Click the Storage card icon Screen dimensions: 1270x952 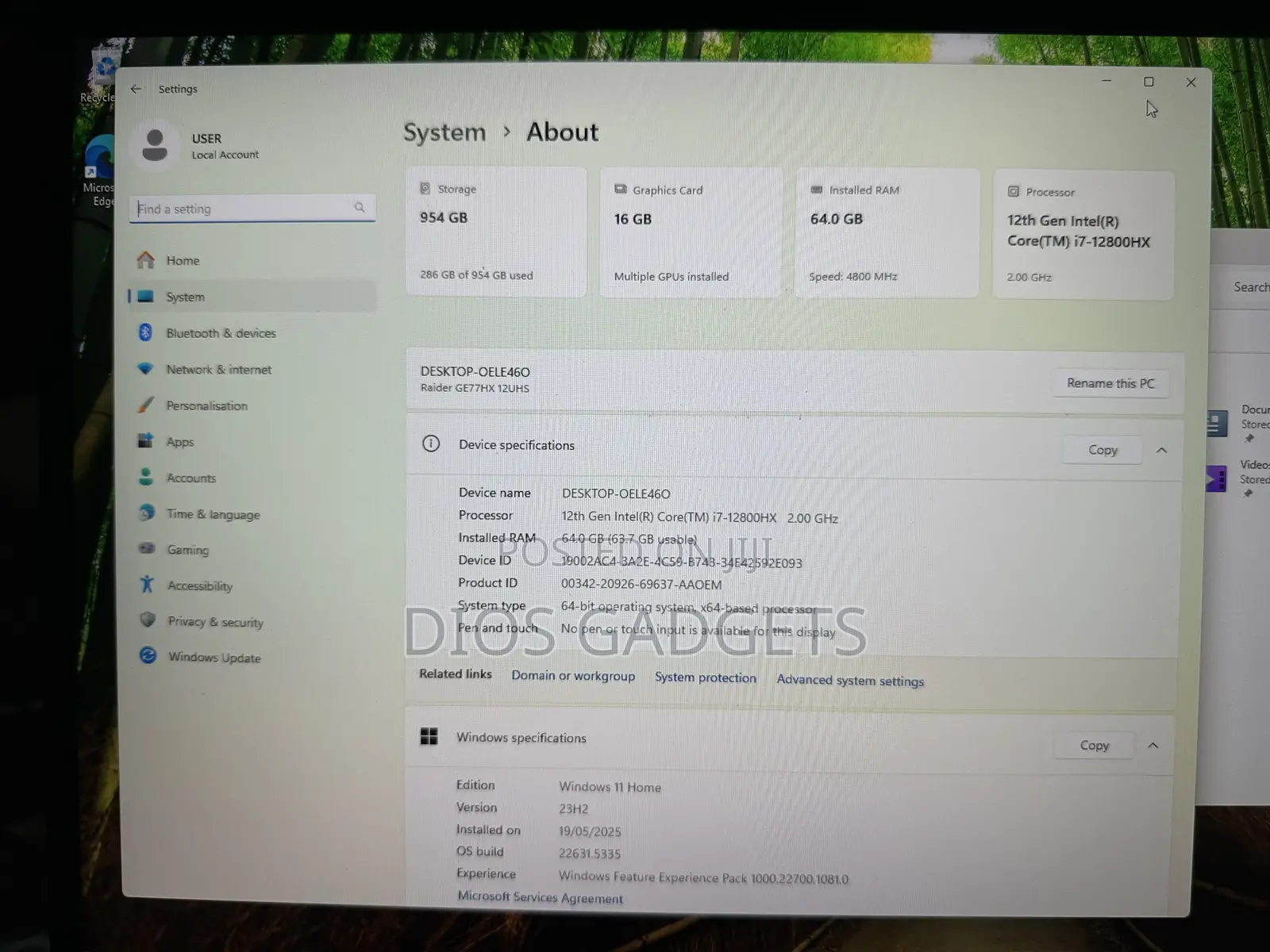425,189
